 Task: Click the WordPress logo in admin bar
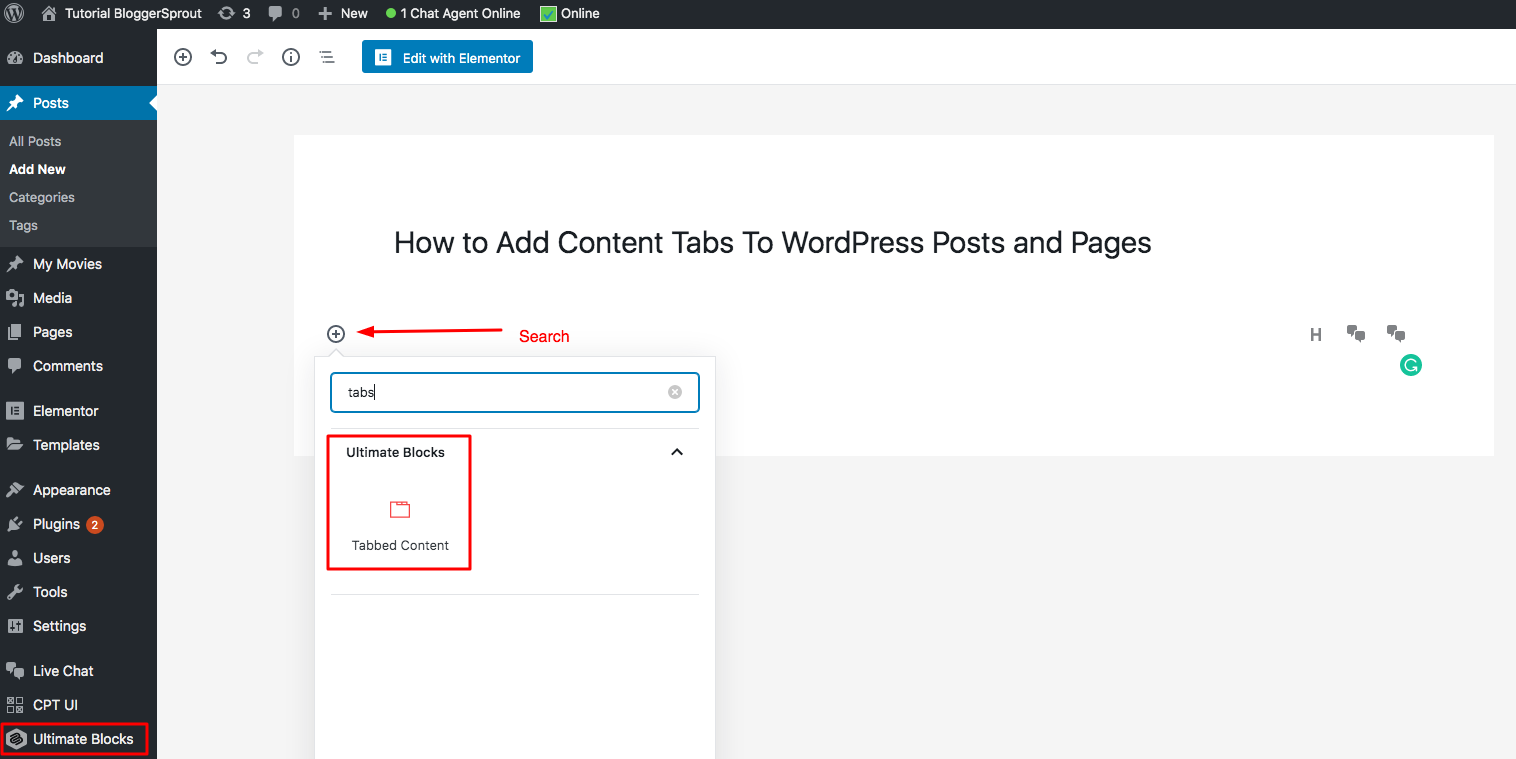click(x=15, y=14)
